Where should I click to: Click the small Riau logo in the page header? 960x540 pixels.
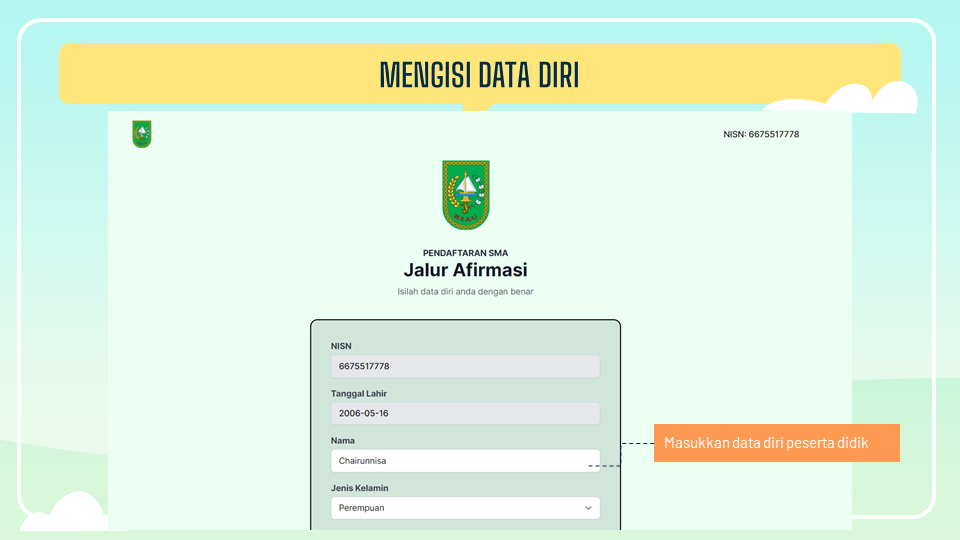(x=142, y=134)
